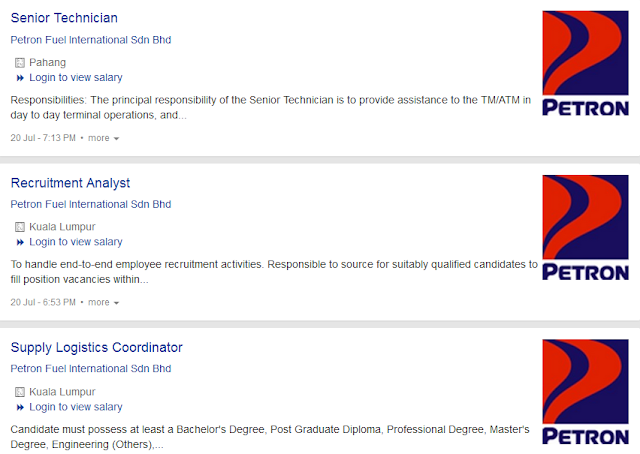
Task: Open the Petron logo for Senior Technician
Action: coord(585,63)
